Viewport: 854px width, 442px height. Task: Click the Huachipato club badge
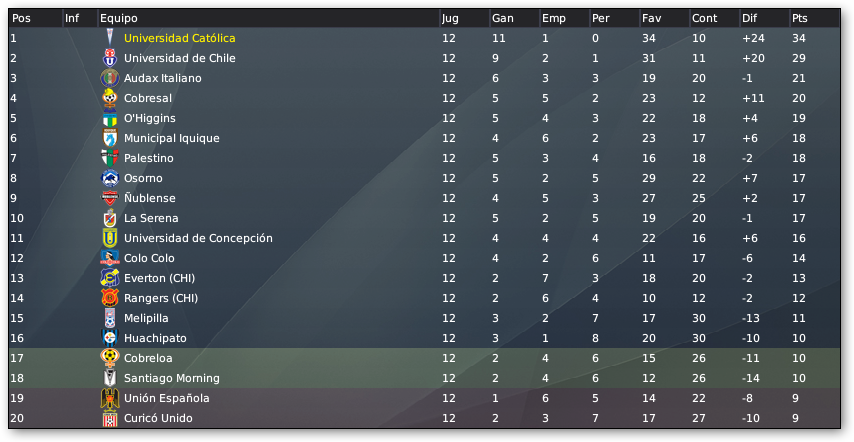[x=110, y=338]
